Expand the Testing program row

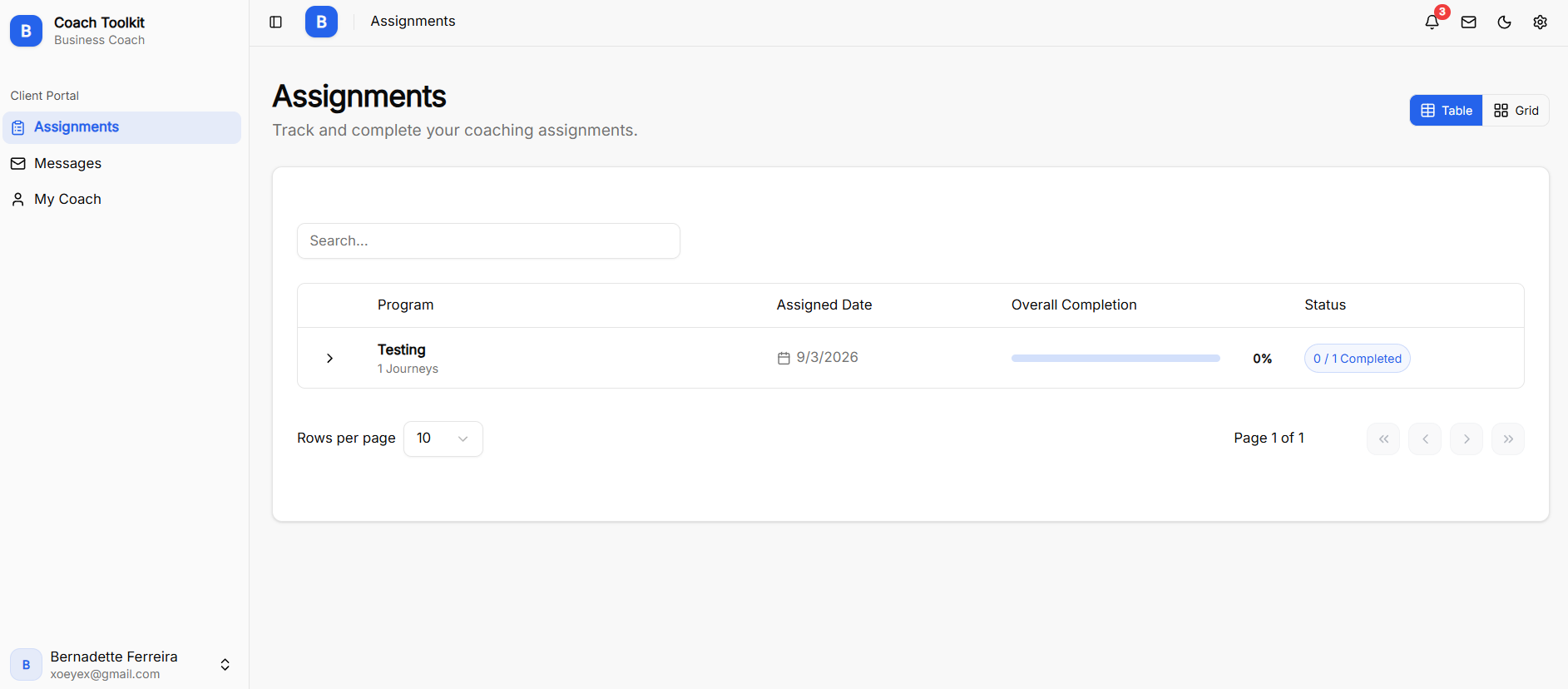tap(329, 358)
